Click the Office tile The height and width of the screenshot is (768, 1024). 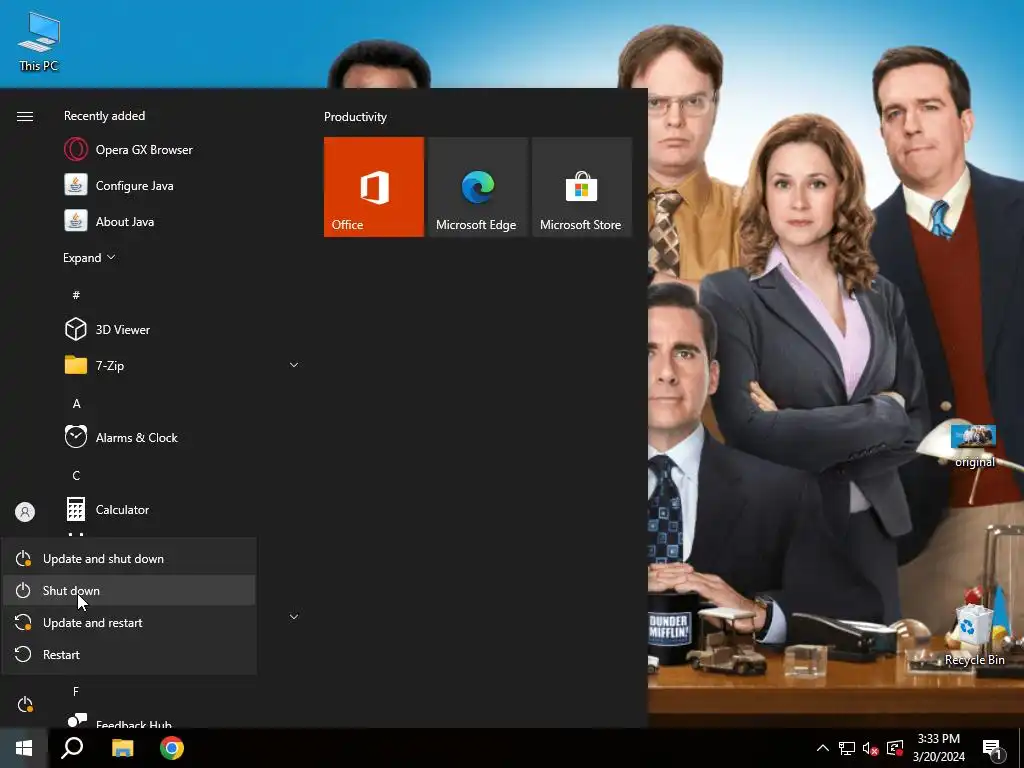[x=374, y=187]
